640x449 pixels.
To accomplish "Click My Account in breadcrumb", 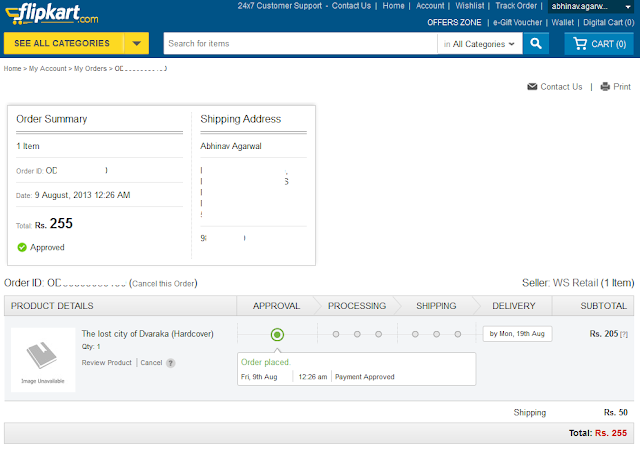I will 47,69.
